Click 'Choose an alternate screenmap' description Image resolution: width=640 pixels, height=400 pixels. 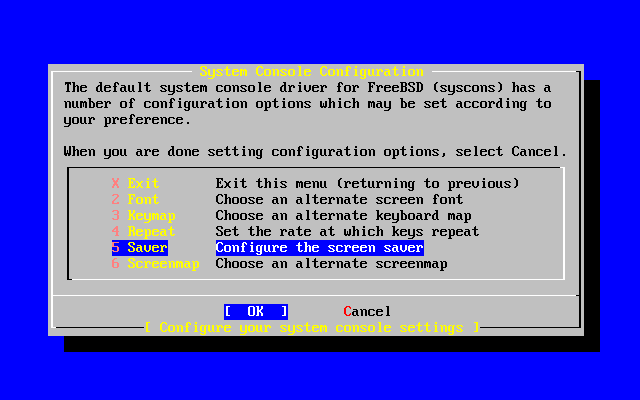pyautogui.click(x=331, y=264)
